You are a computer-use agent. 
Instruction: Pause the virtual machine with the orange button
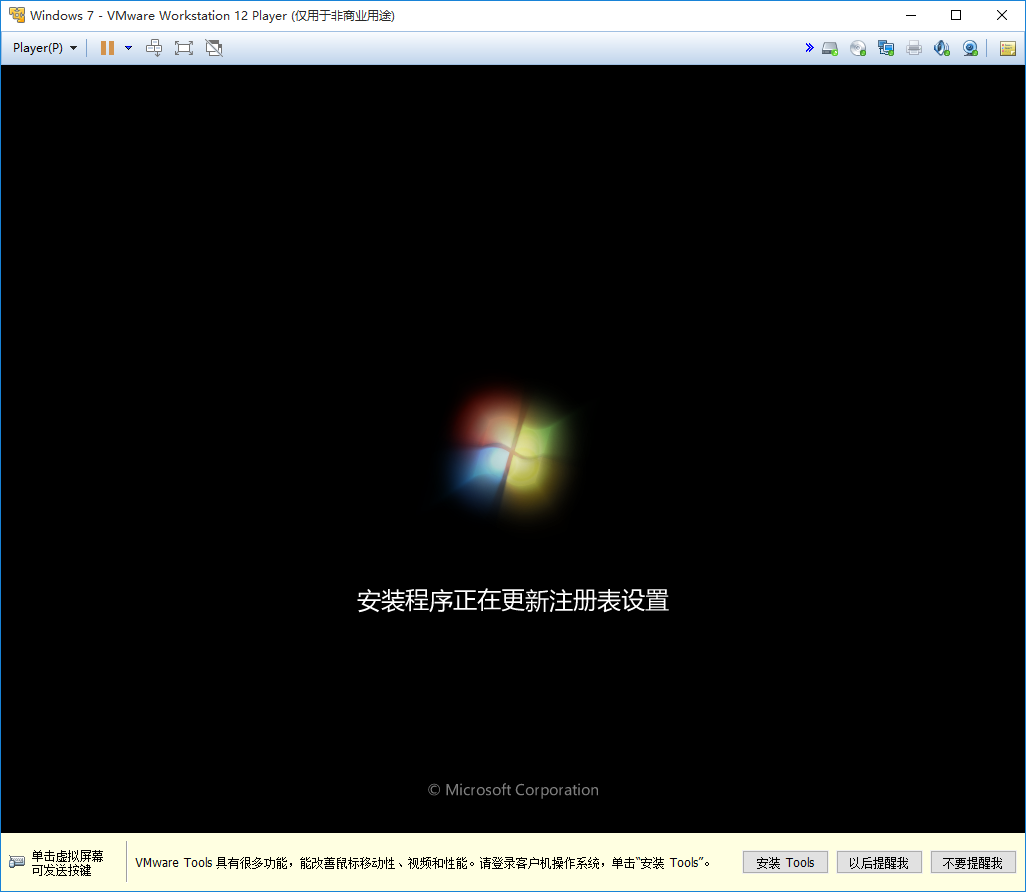(107, 48)
